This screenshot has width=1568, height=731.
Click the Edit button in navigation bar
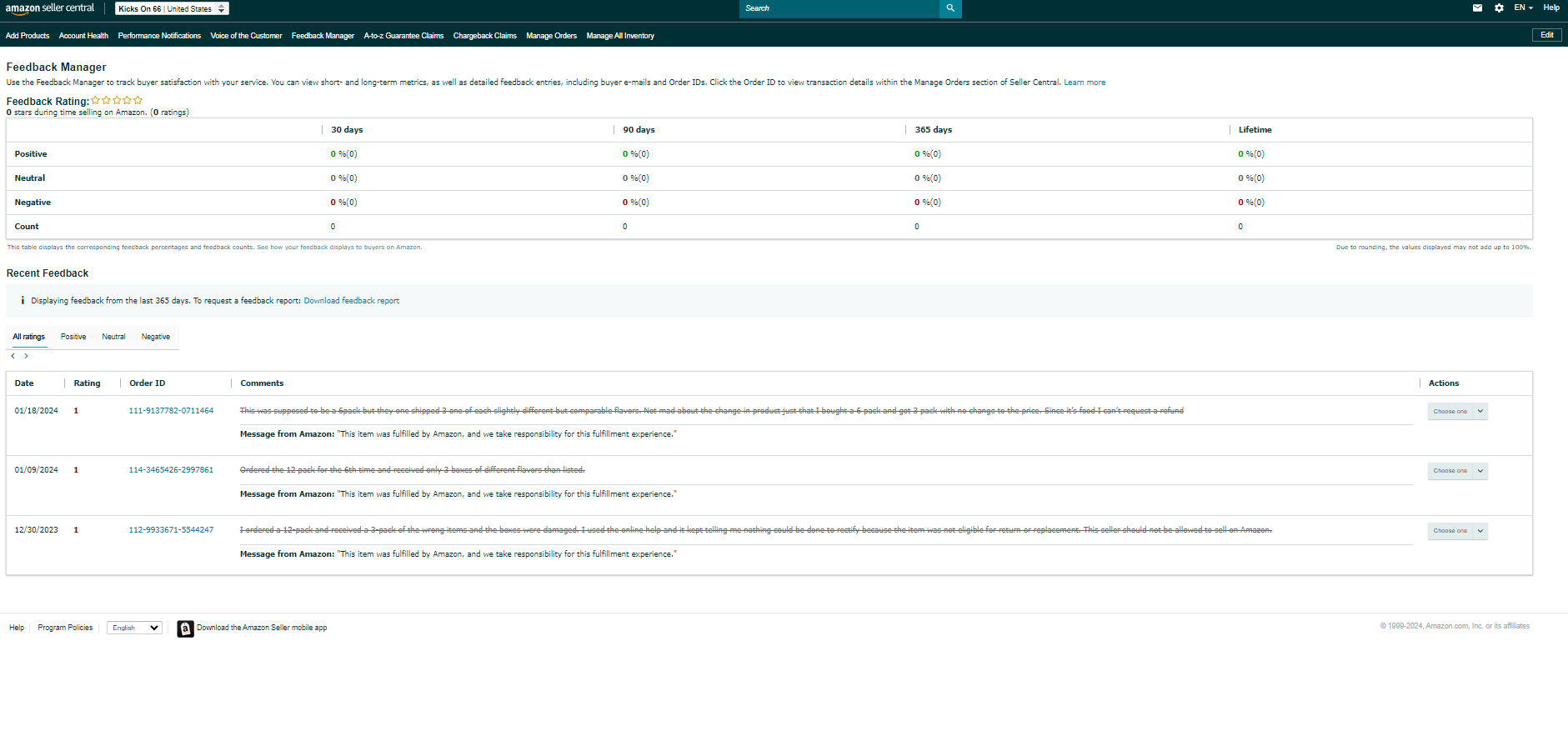(1547, 35)
